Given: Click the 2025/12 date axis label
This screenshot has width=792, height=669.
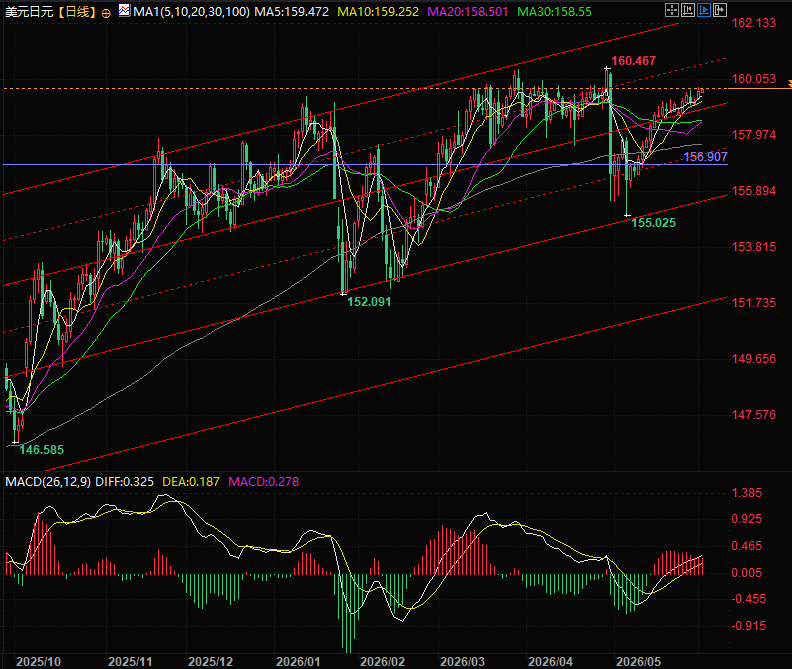Looking at the screenshot, I should pyautogui.click(x=211, y=661).
